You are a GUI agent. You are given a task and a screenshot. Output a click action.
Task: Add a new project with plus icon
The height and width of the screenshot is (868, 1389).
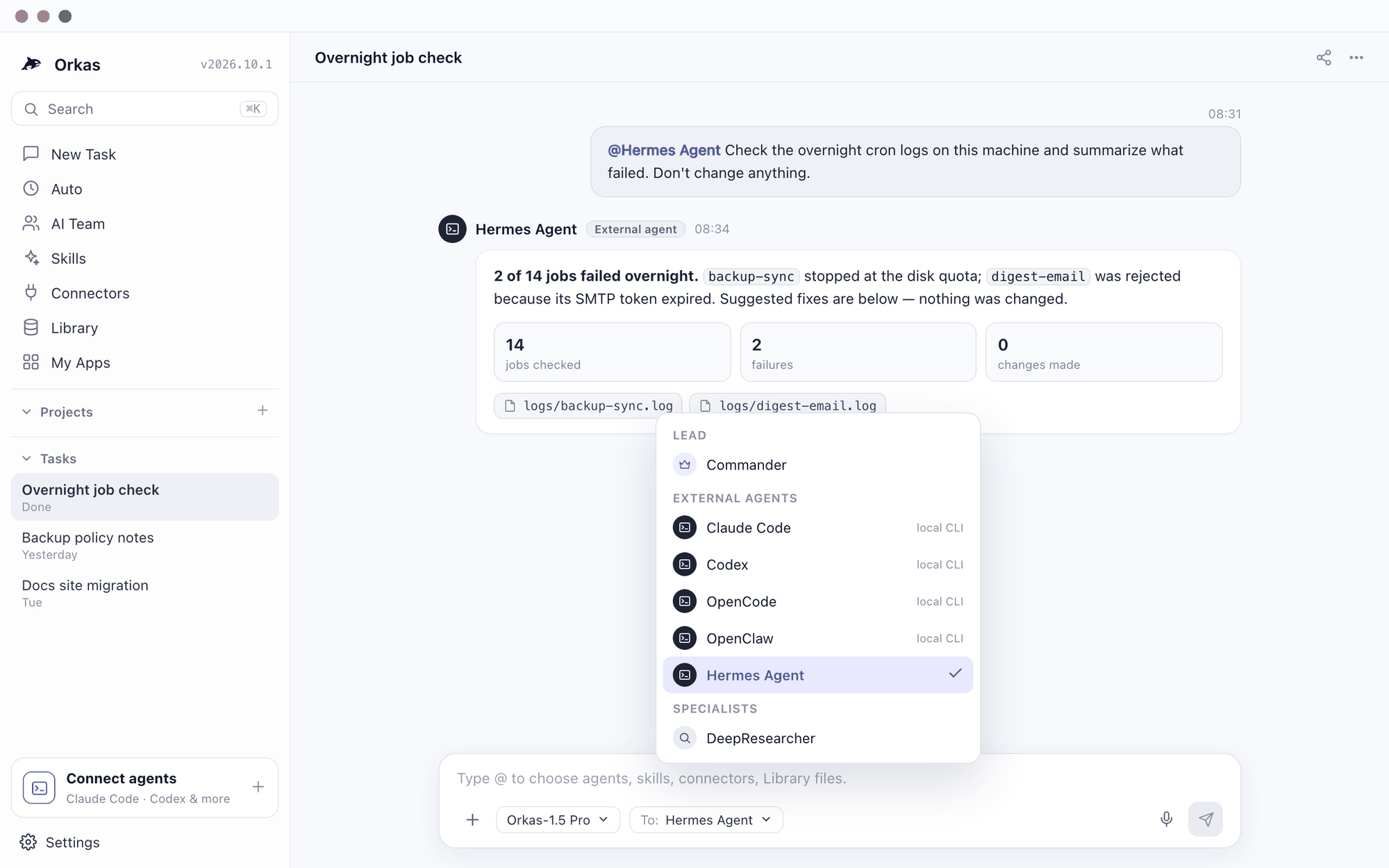[x=263, y=410]
